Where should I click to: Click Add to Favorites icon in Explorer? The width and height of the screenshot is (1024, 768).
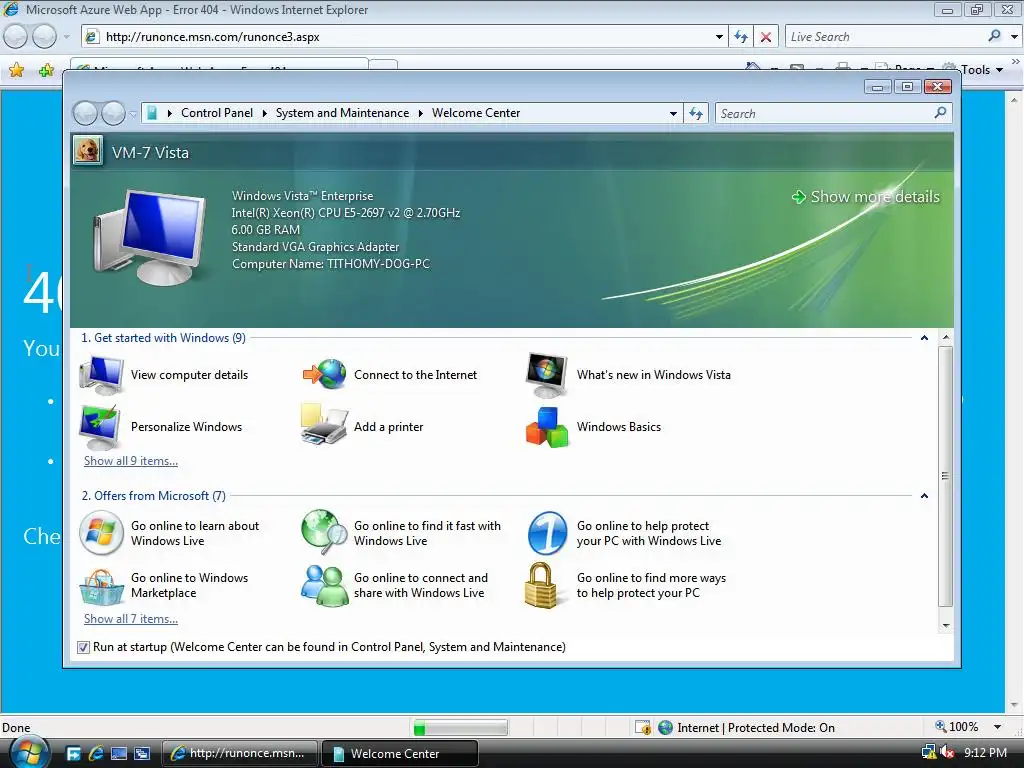(x=46, y=70)
